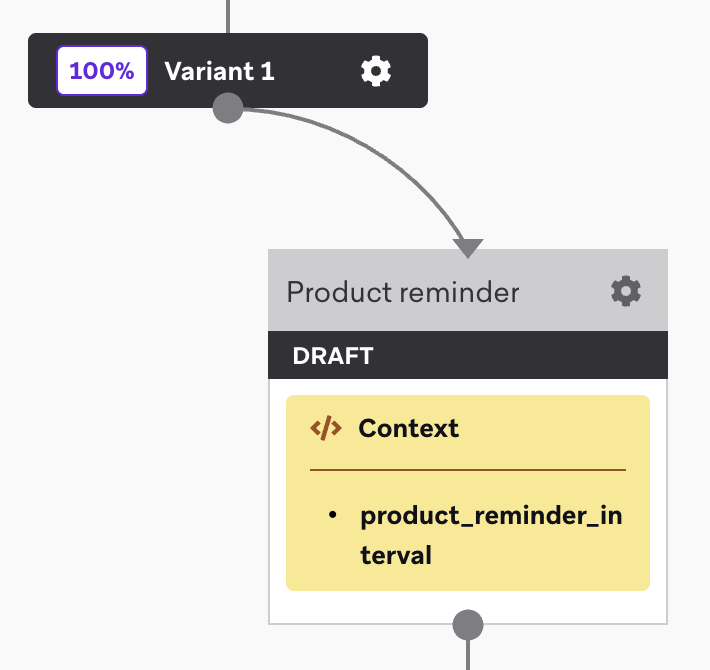Click outgoing line below Product reminder

pyautogui.click(x=468, y=655)
